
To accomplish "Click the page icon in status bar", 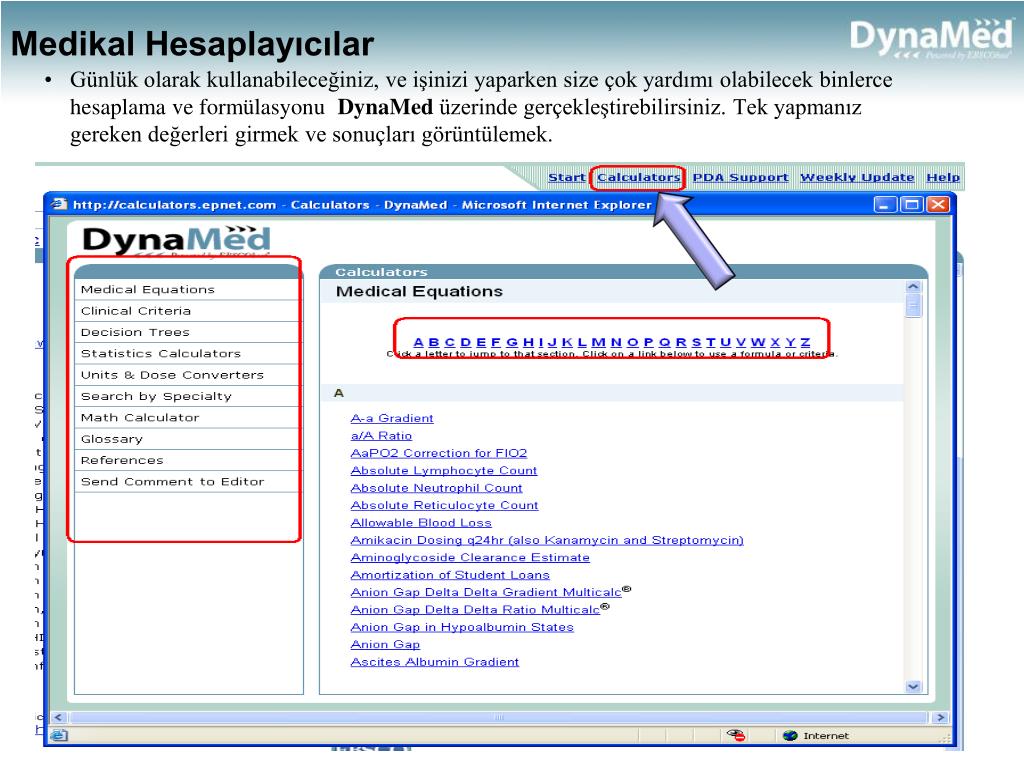I will point(59,736).
